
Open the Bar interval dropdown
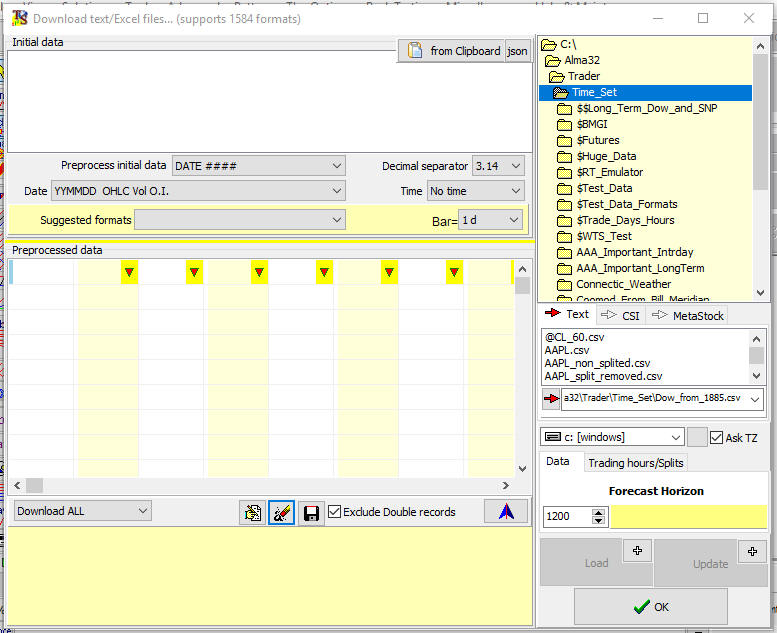point(490,220)
